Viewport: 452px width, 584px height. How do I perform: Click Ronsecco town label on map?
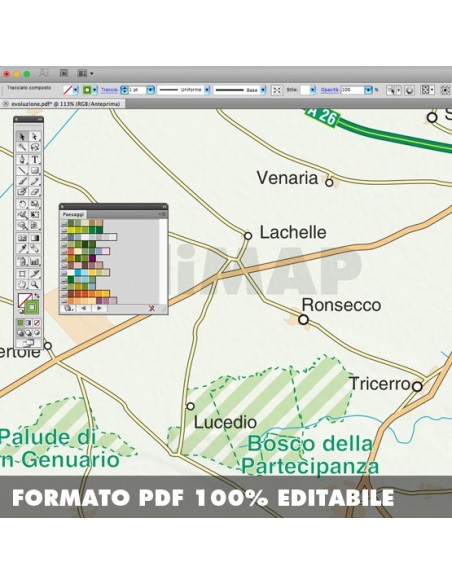pos(341,305)
